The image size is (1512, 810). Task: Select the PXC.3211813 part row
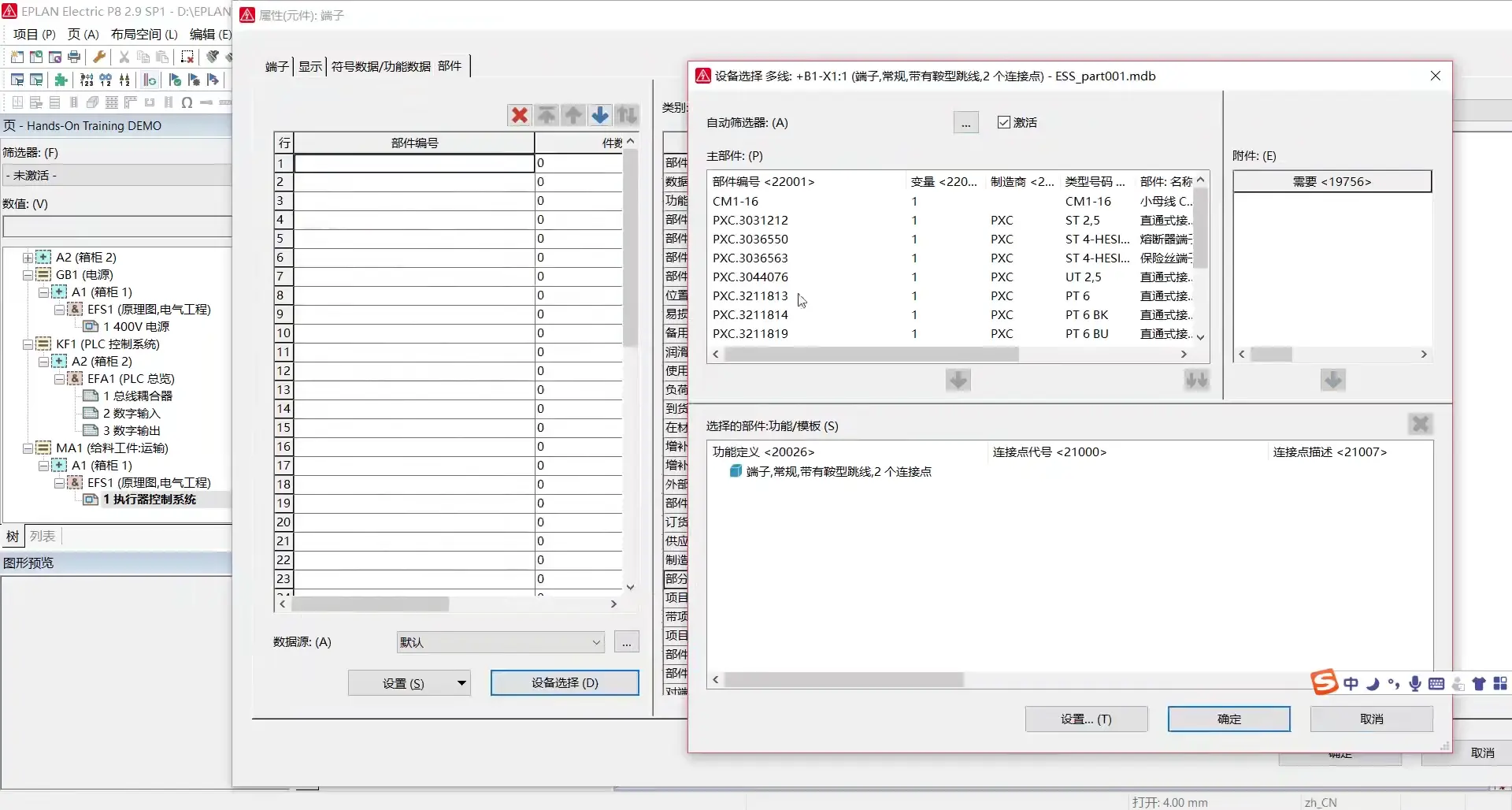[951, 295]
